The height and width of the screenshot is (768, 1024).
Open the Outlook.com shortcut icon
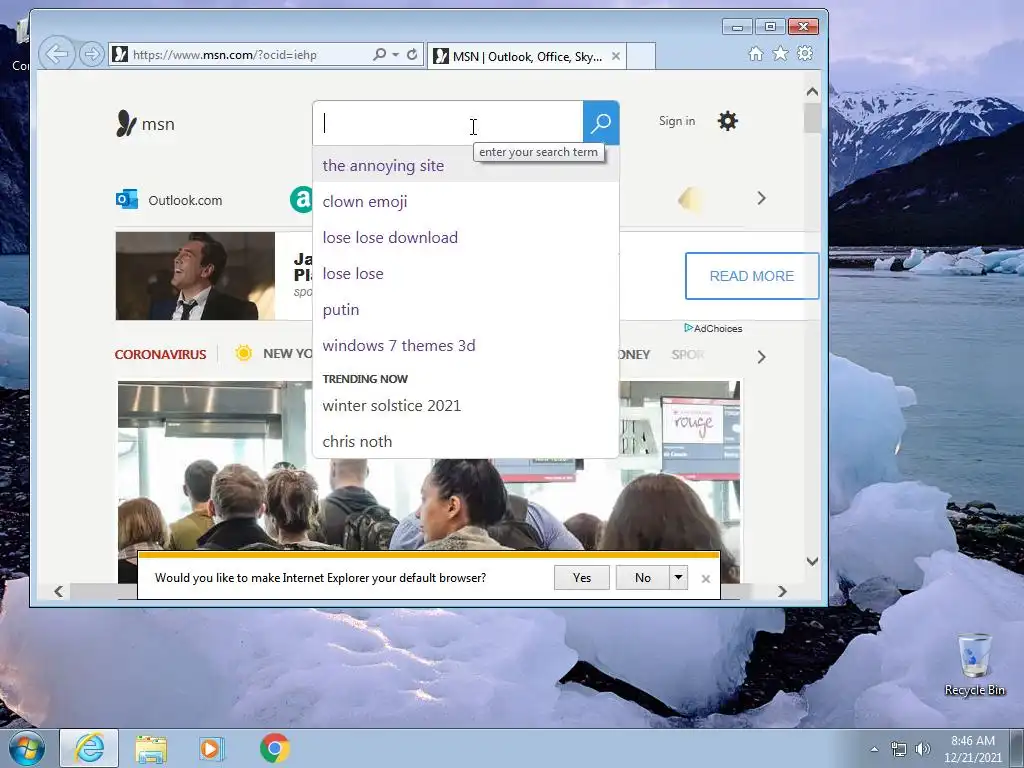tap(127, 199)
